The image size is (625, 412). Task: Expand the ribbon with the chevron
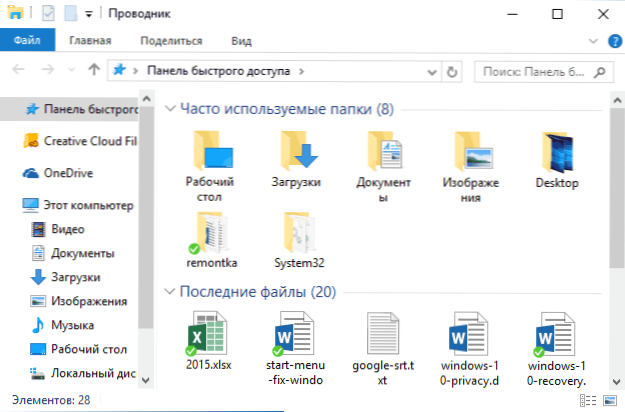(593, 41)
